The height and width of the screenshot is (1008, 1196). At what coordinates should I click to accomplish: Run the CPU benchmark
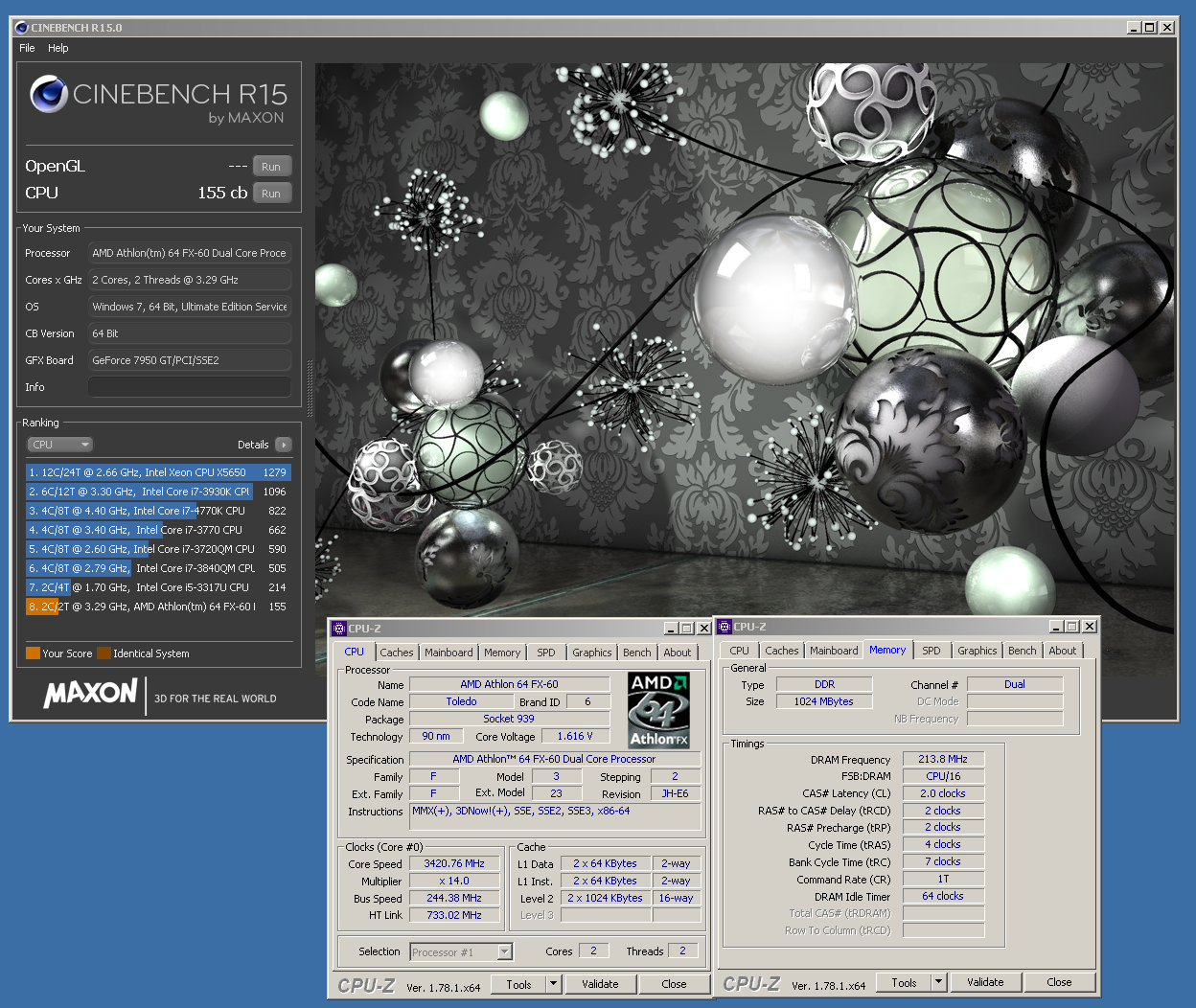271,194
